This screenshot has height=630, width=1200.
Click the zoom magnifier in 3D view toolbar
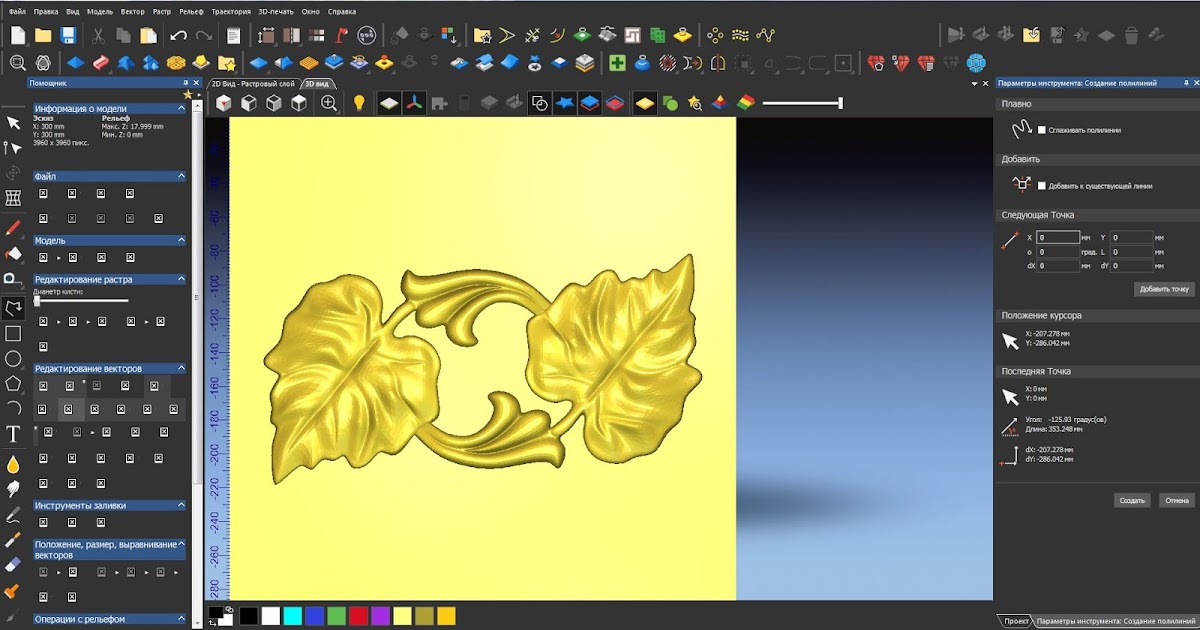tap(328, 102)
